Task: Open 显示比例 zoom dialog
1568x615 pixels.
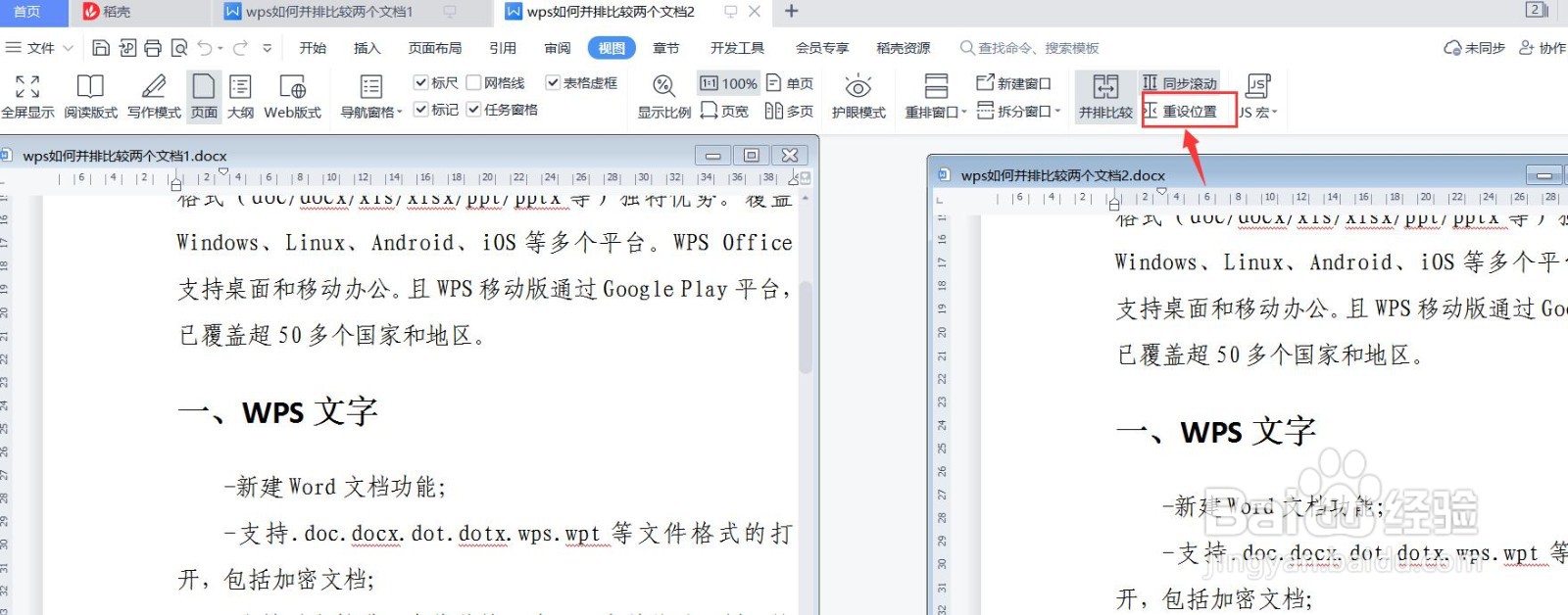Action: (x=663, y=96)
